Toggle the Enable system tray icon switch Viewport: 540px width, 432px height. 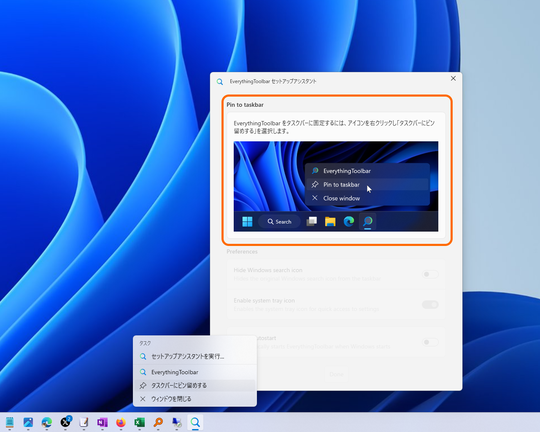click(x=430, y=305)
